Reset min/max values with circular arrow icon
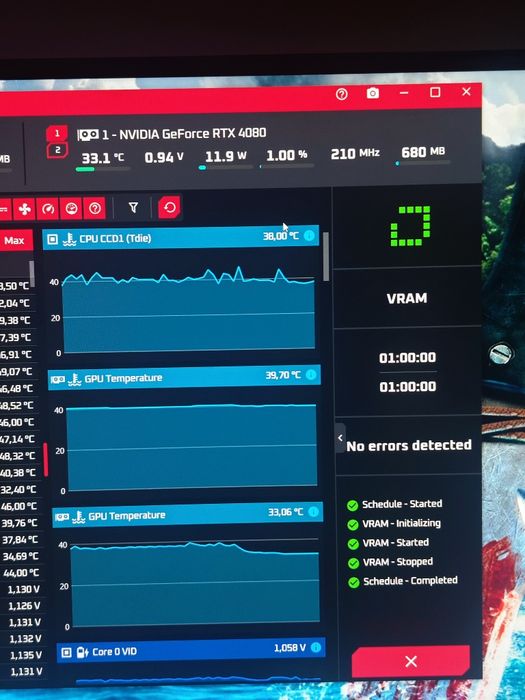The image size is (525, 700). pyautogui.click(x=169, y=207)
